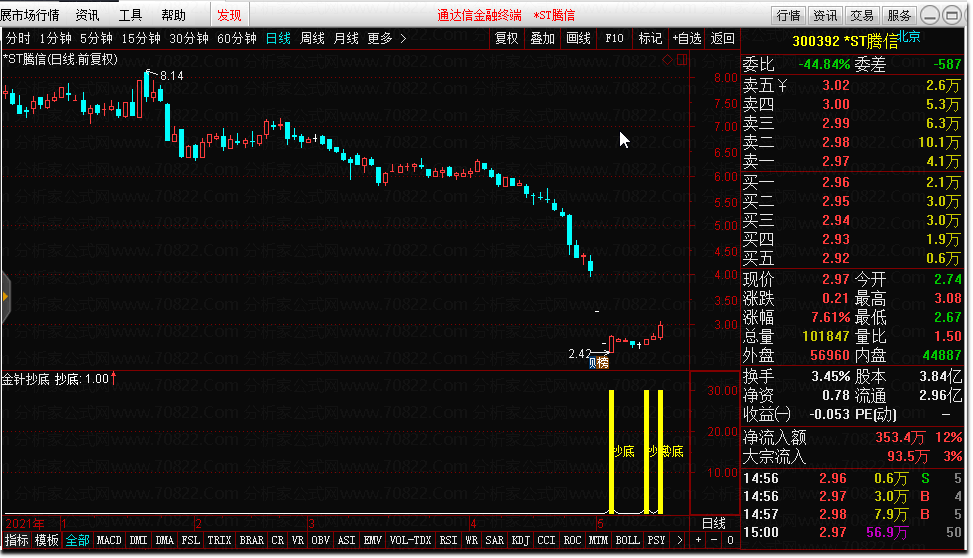Click the 榜 tag icon under the chart
Viewport: 973px width, 558px height.
pos(603,363)
